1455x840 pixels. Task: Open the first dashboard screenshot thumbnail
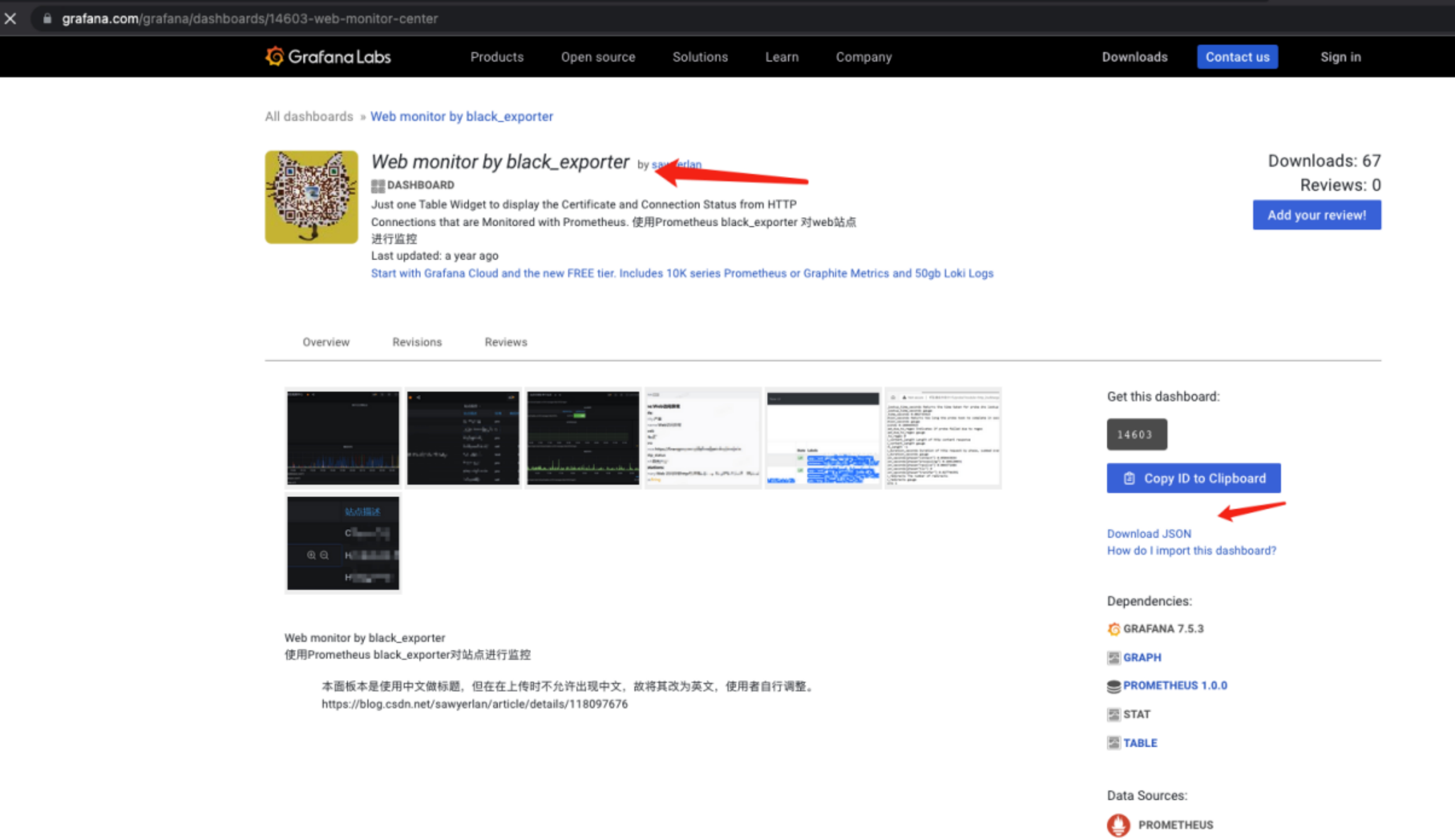pyautogui.click(x=343, y=438)
